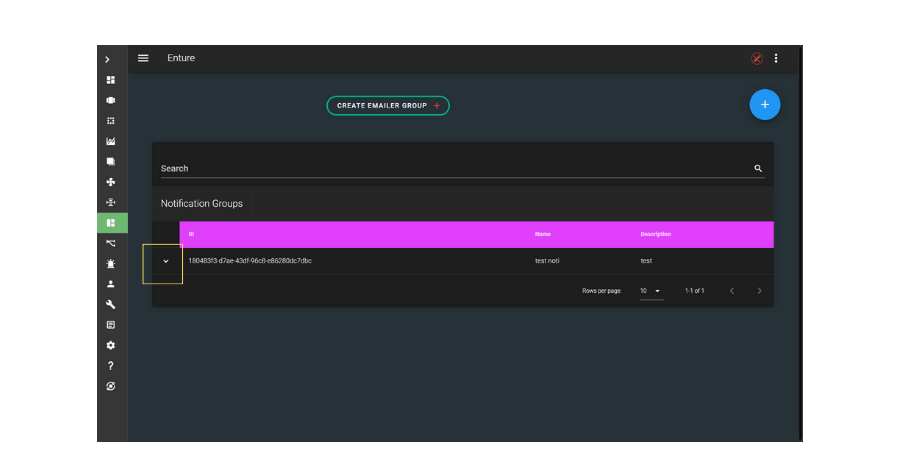Open the dashboard grid icon in sidebar

111,80
